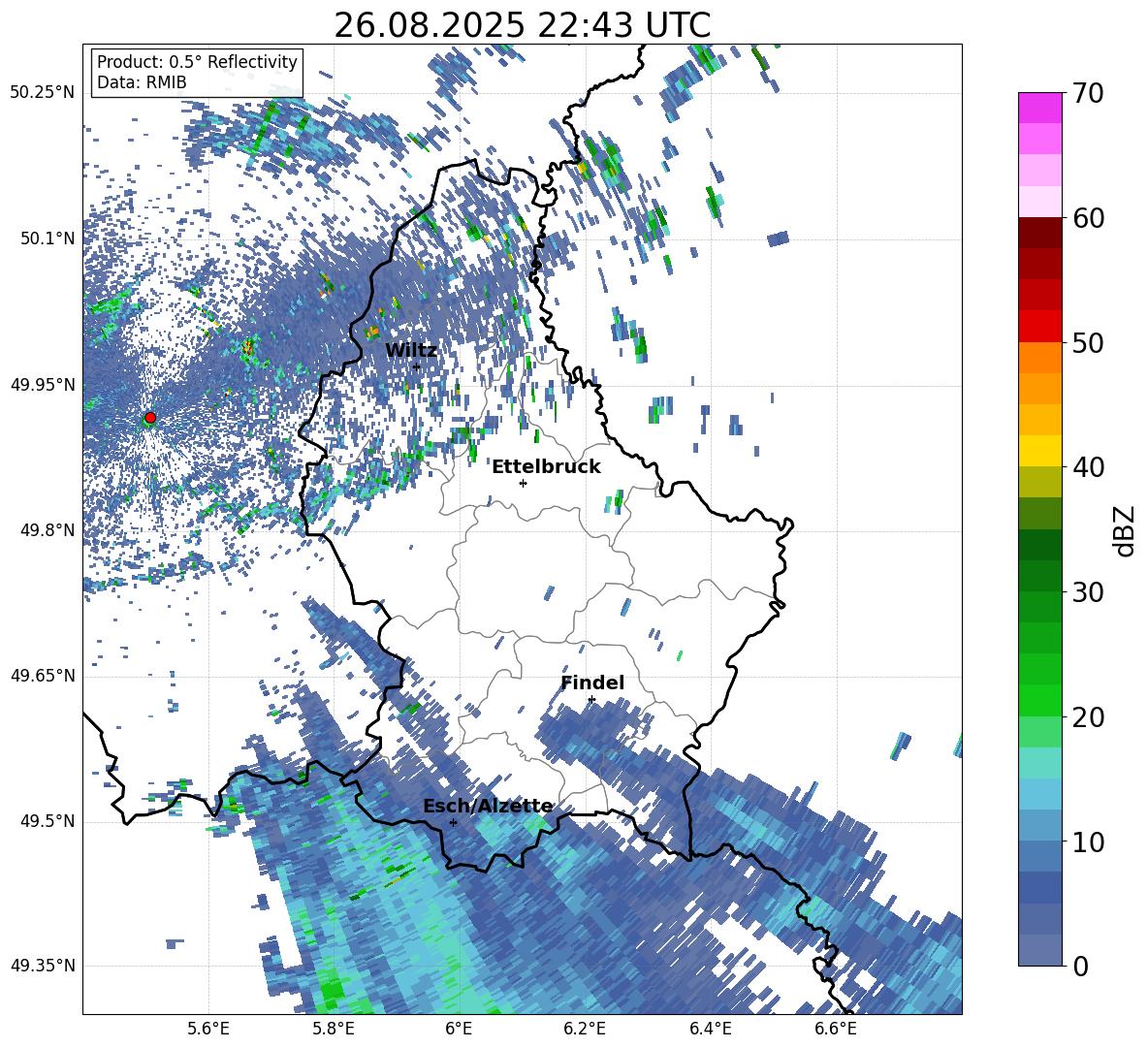Click the 50.25°N latitude label
The height and width of the screenshot is (1048, 1148).
click(x=43, y=93)
